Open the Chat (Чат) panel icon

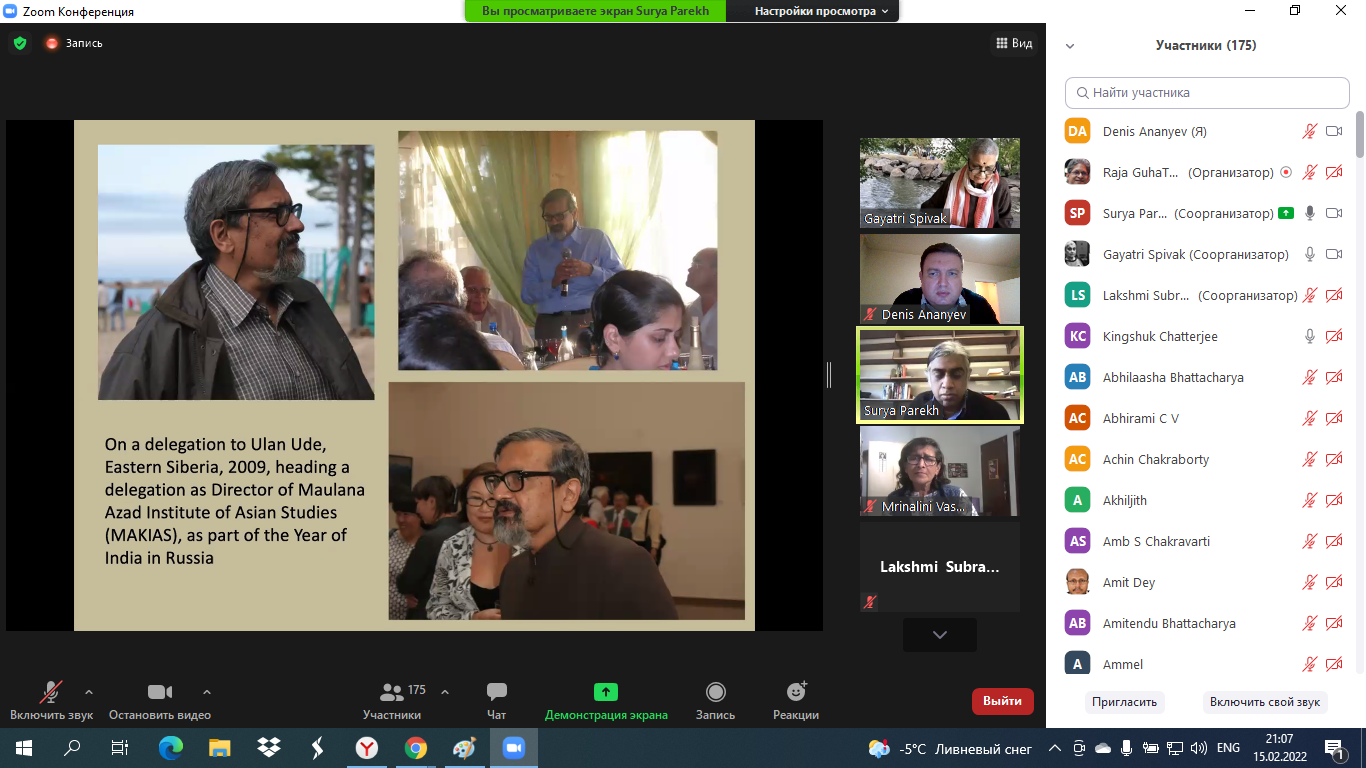pyautogui.click(x=496, y=692)
